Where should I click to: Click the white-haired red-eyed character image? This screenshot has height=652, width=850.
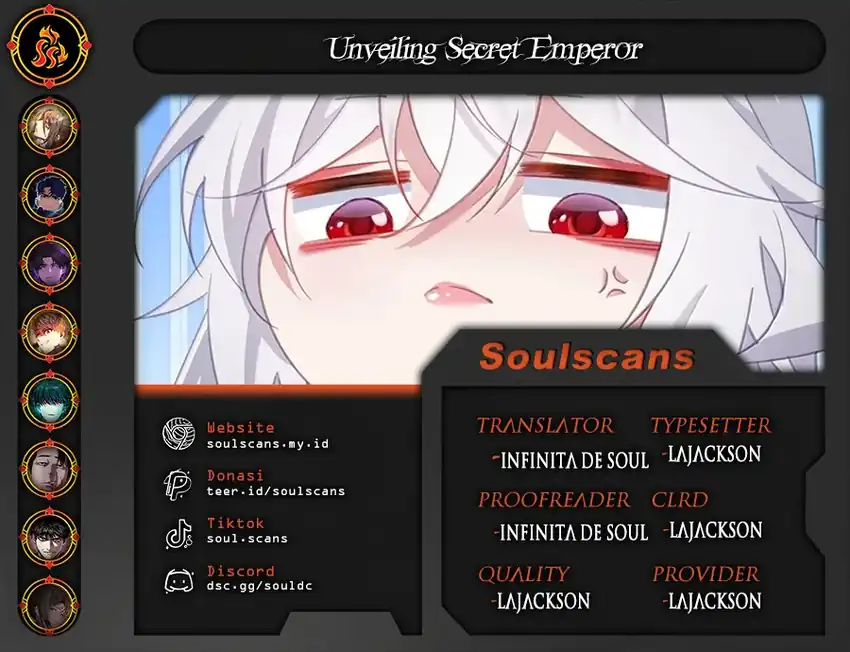479,238
